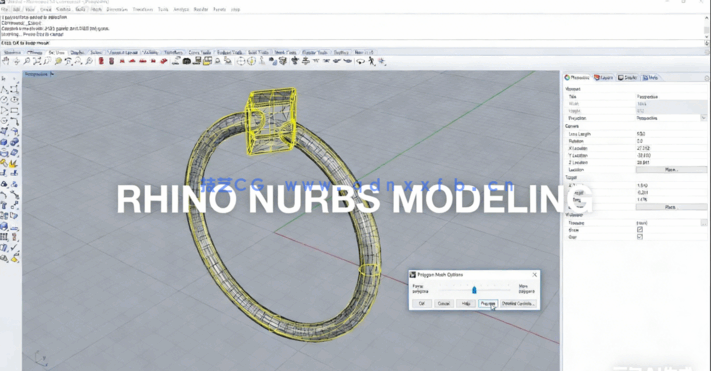Switch to the Layers panel tab
The height and width of the screenshot is (371, 711).
(x=604, y=78)
